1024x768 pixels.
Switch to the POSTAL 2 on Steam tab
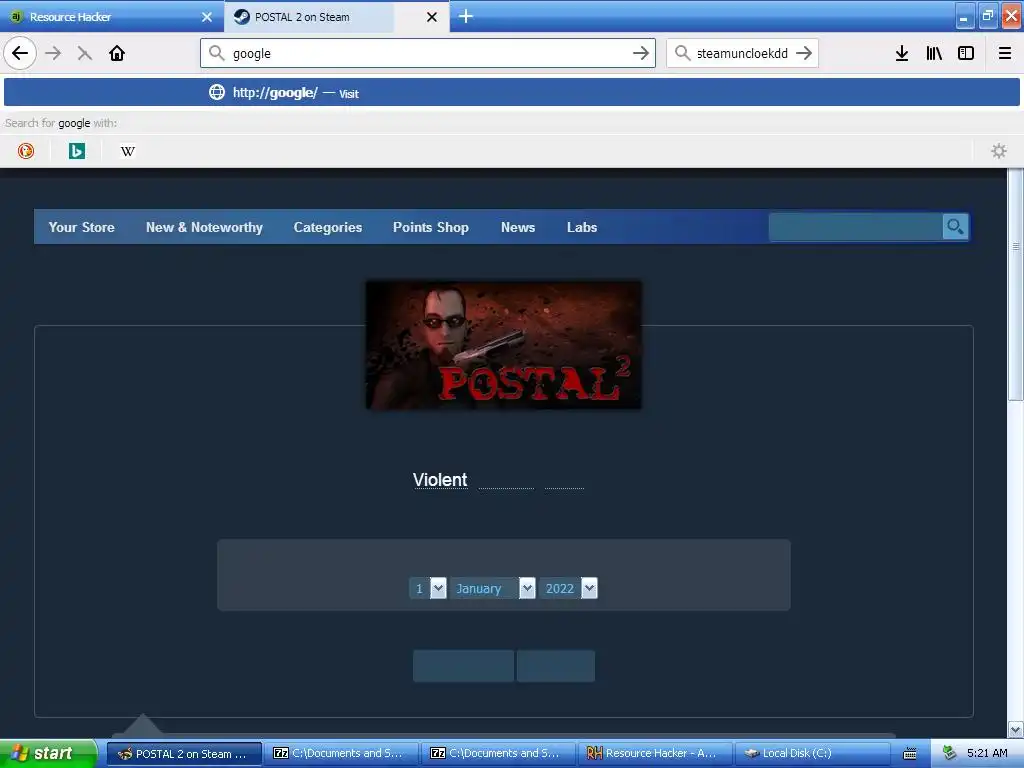coord(336,16)
